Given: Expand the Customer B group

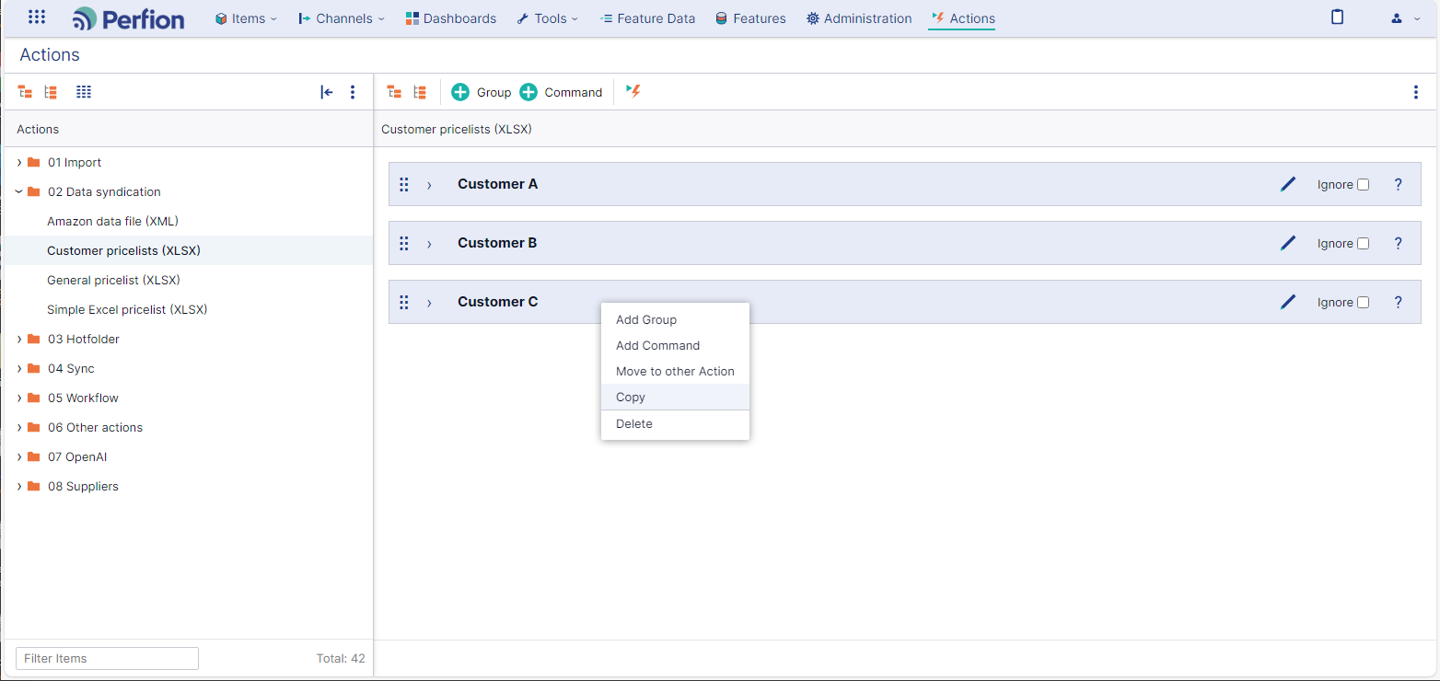Looking at the screenshot, I should click(x=430, y=244).
